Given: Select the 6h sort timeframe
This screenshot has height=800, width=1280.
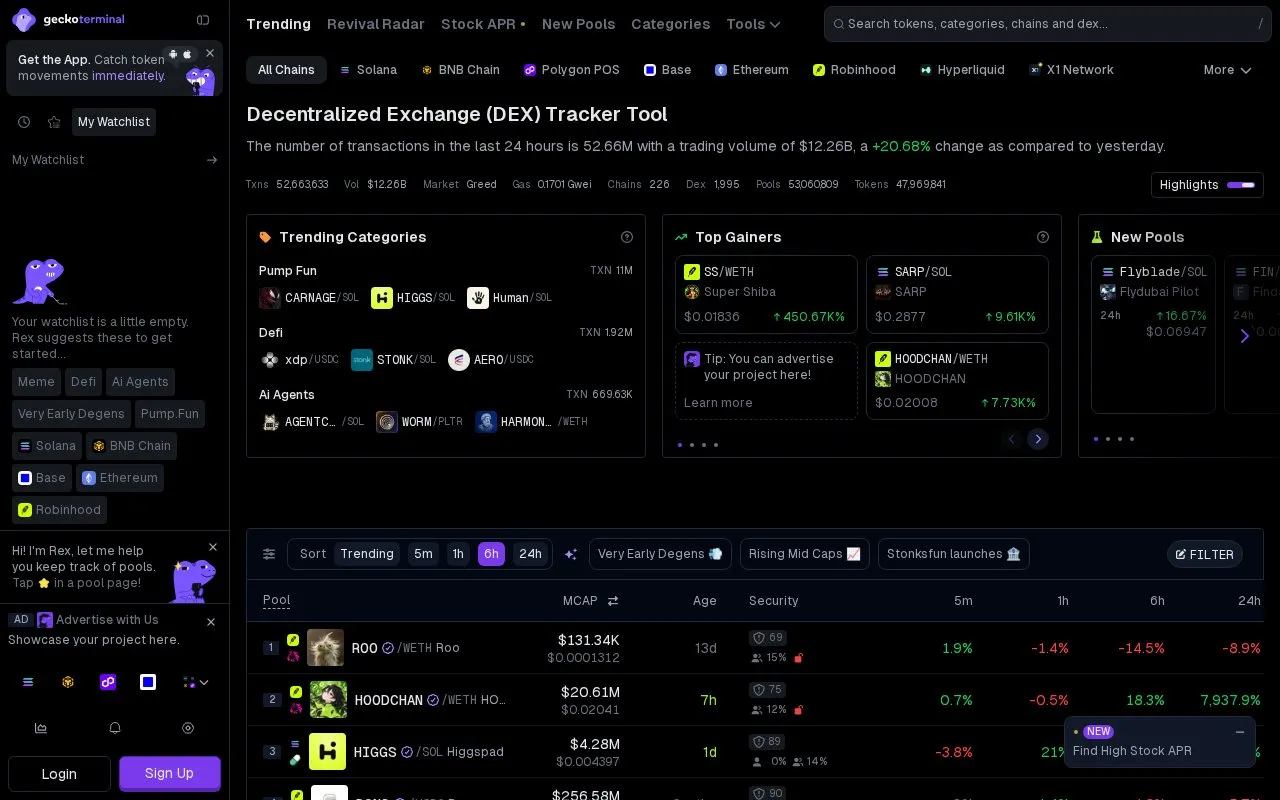Looking at the screenshot, I should click(491, 554).
